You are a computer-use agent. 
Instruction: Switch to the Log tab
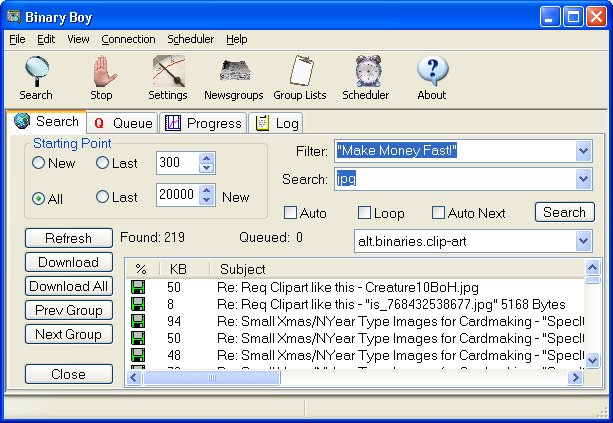[276, 123]
